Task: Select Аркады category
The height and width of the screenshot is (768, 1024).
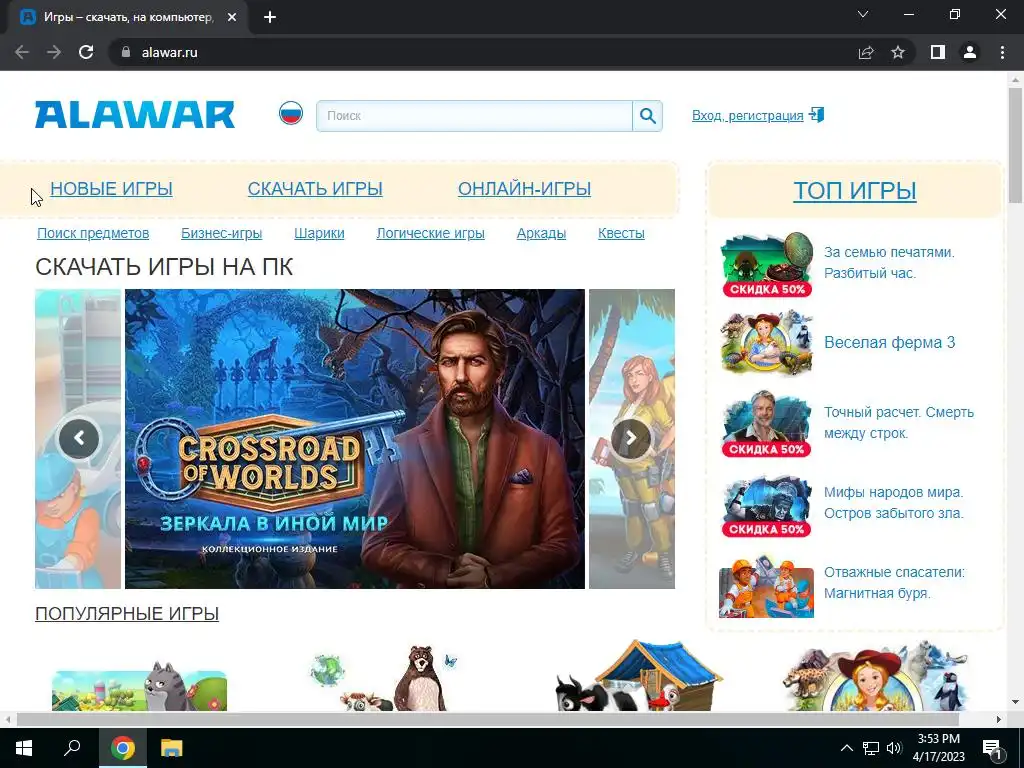Action: point(541,233)
